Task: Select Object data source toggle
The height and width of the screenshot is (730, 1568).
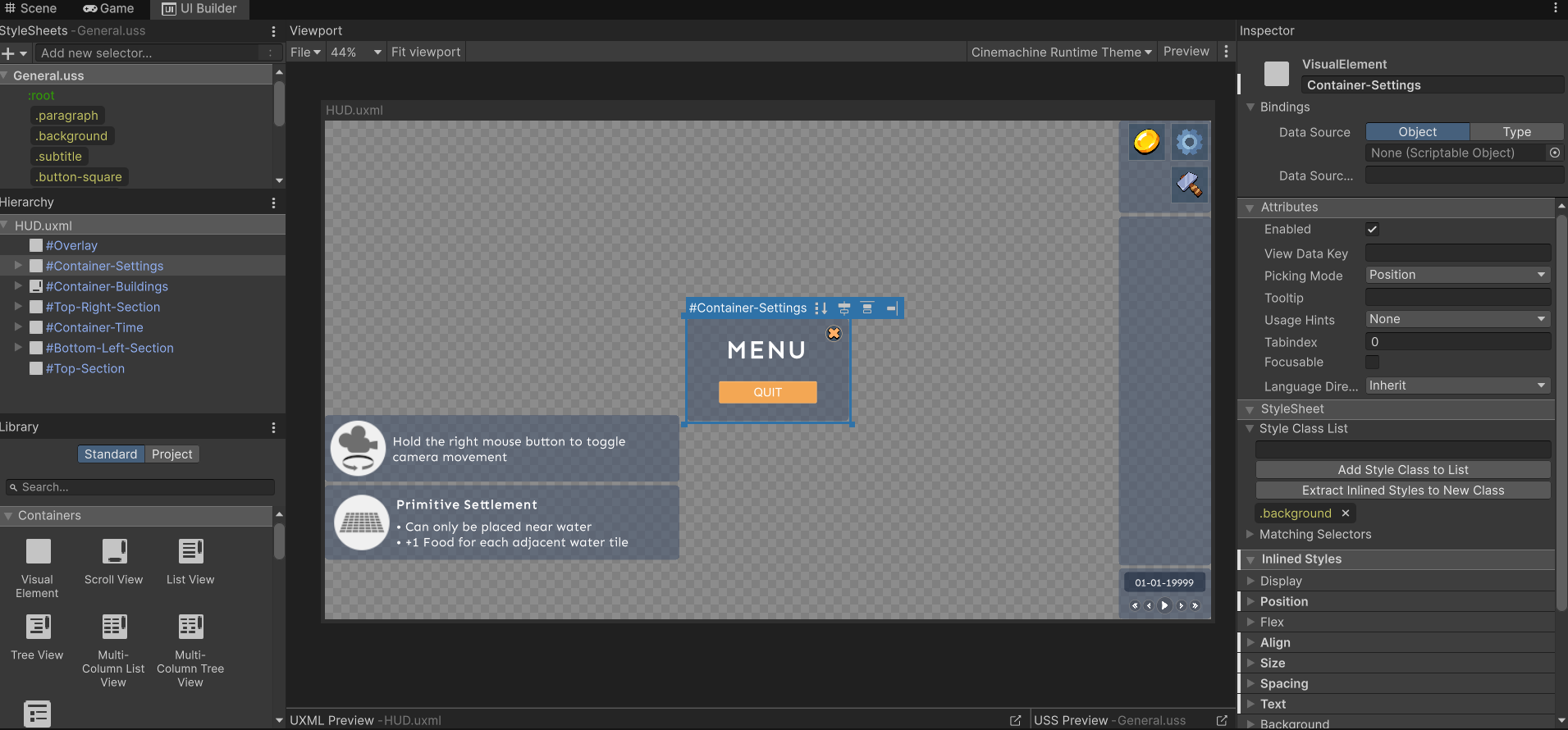Action: point(1418,132)
